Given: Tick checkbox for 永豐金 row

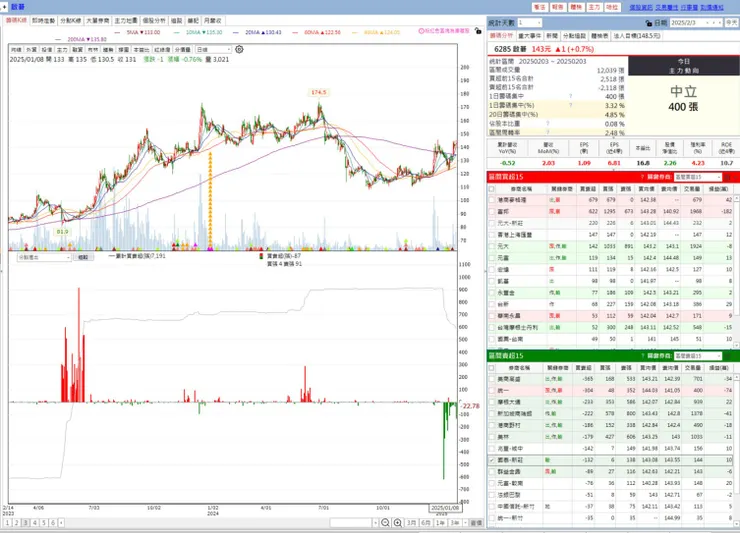Looking at the screenshot, I should 492,293.
